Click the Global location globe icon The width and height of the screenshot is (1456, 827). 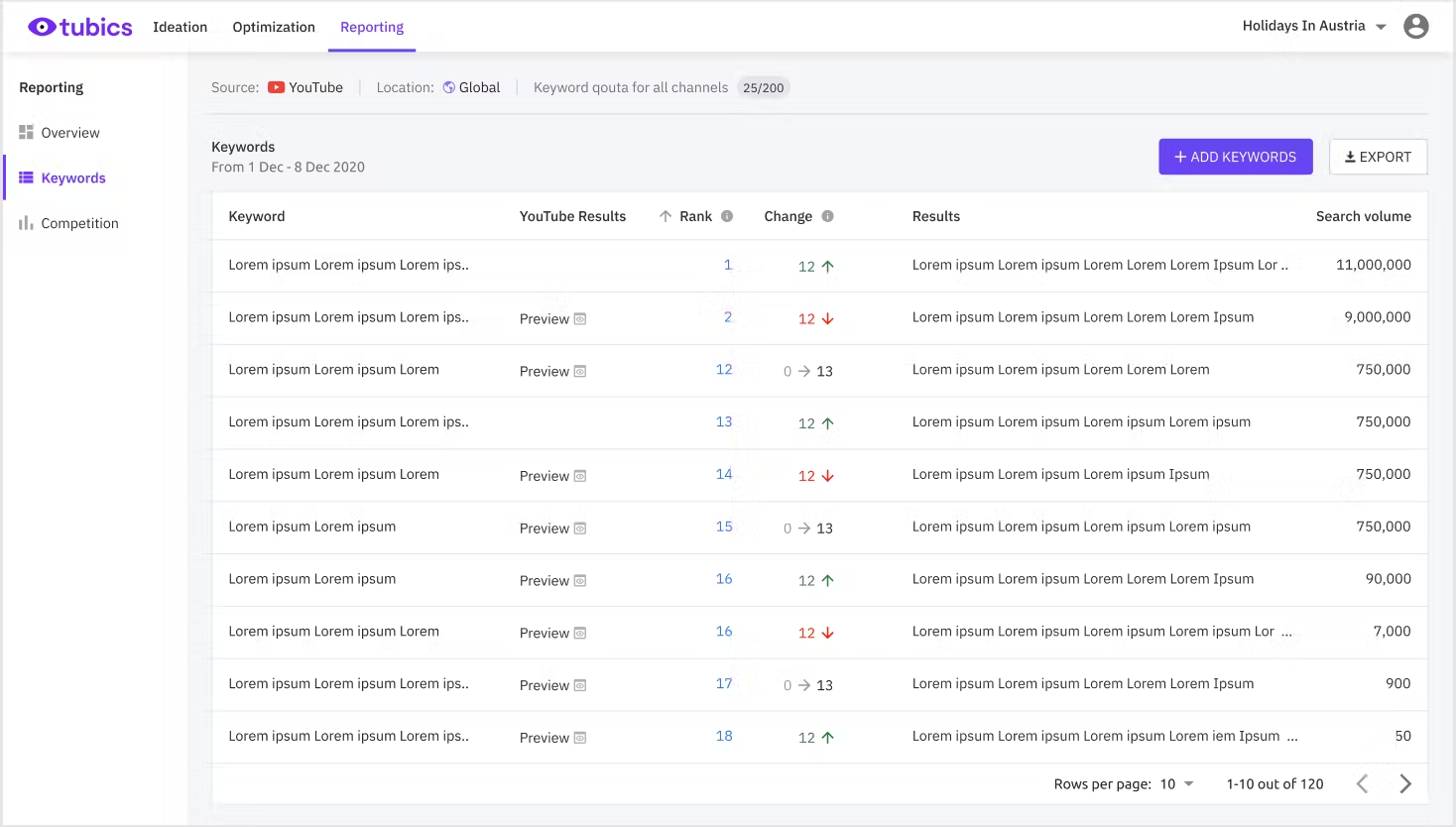coord(449,87)
